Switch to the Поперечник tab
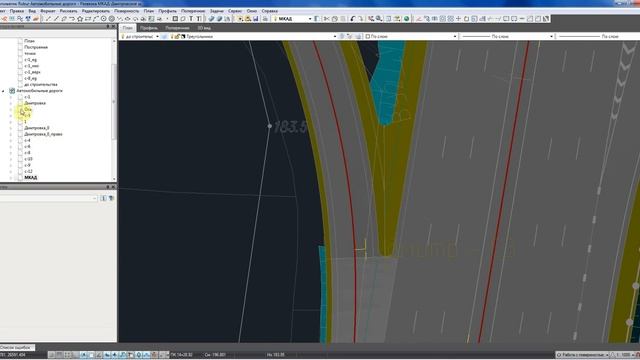Screen dimensions: 640x360 (x=177, y=28)
